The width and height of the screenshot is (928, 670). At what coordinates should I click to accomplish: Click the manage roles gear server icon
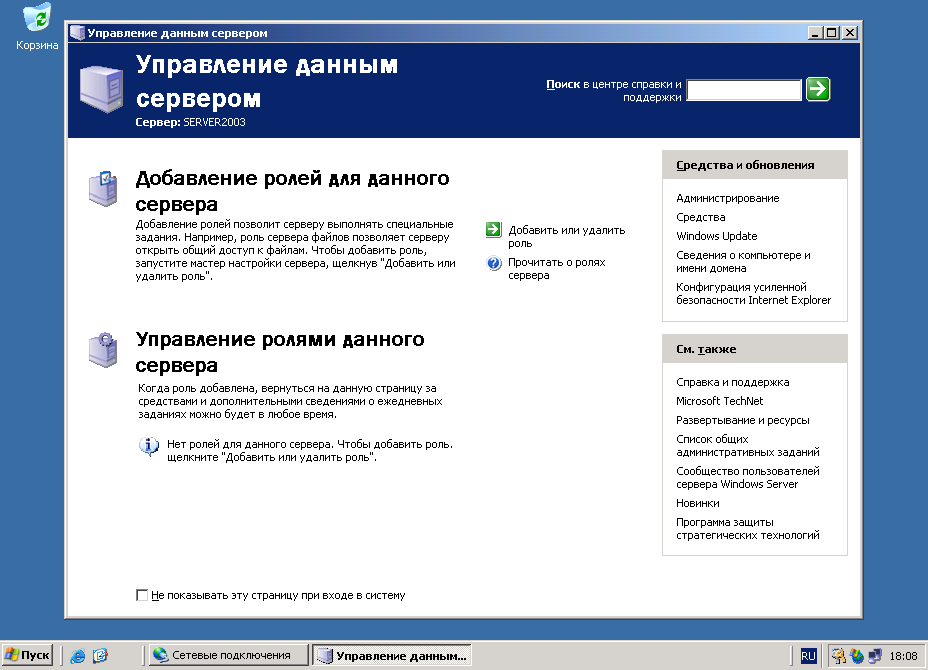103,350
